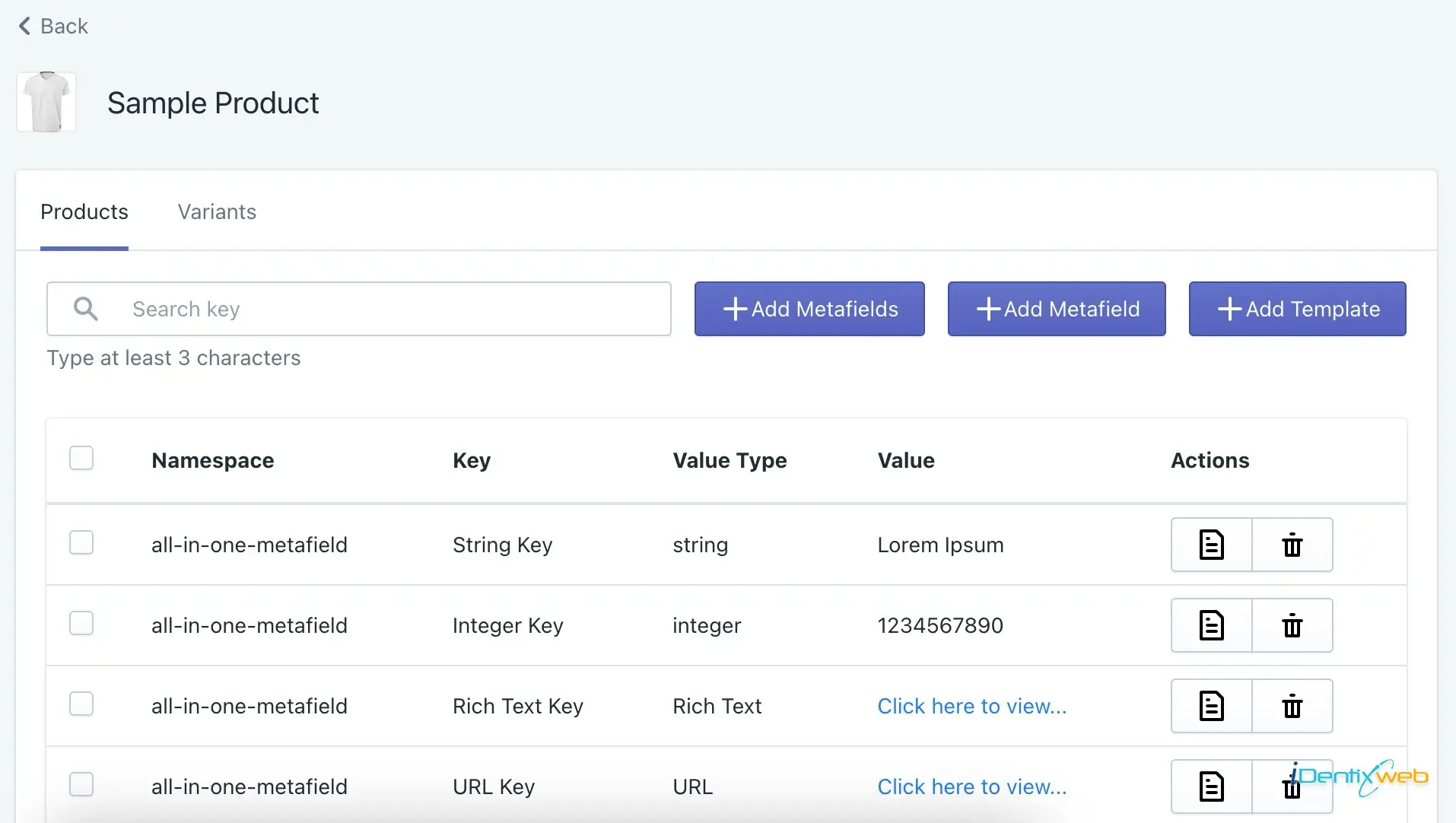Tick the Rich Text Key row checkbox
1456x823 pixels.
(x=81, y=704)
